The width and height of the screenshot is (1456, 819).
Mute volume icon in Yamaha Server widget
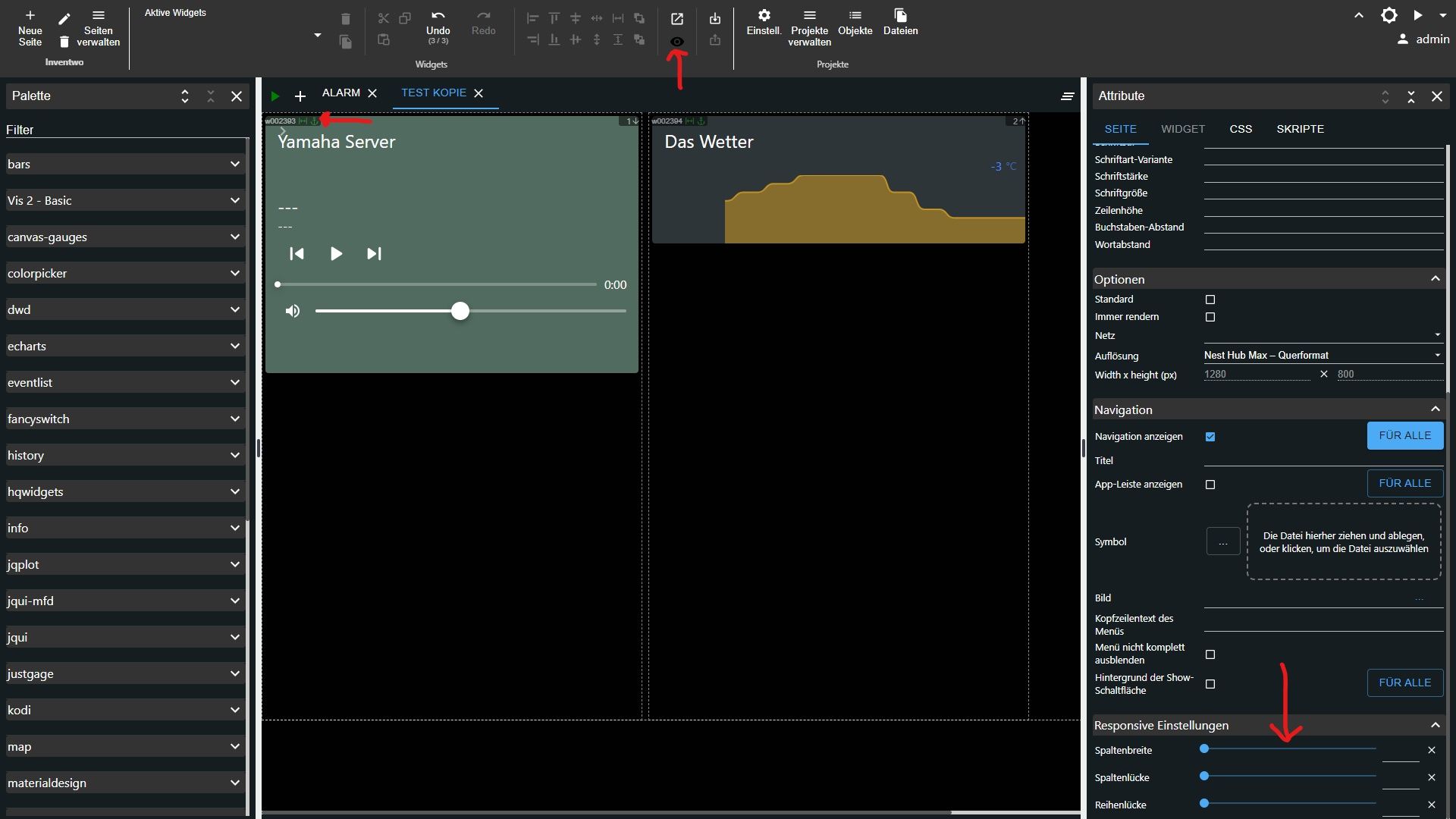coord(293,311)
